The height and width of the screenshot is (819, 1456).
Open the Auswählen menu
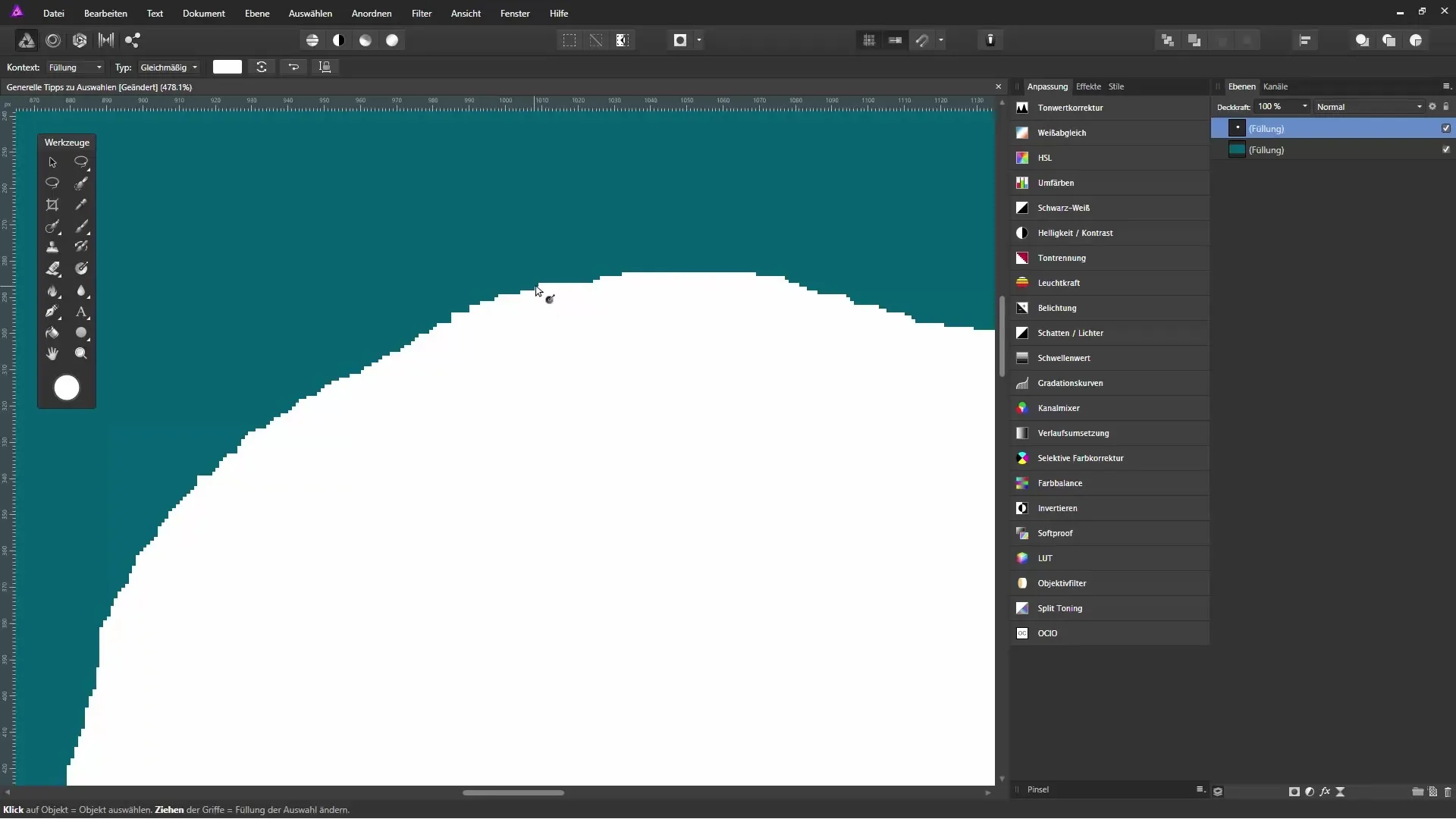click(310, 14)
